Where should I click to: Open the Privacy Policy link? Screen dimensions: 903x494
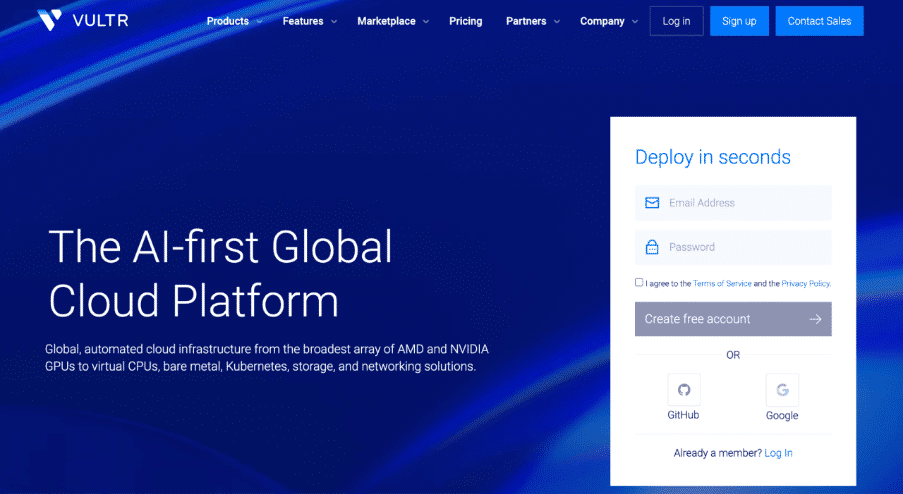click(806, 283)
